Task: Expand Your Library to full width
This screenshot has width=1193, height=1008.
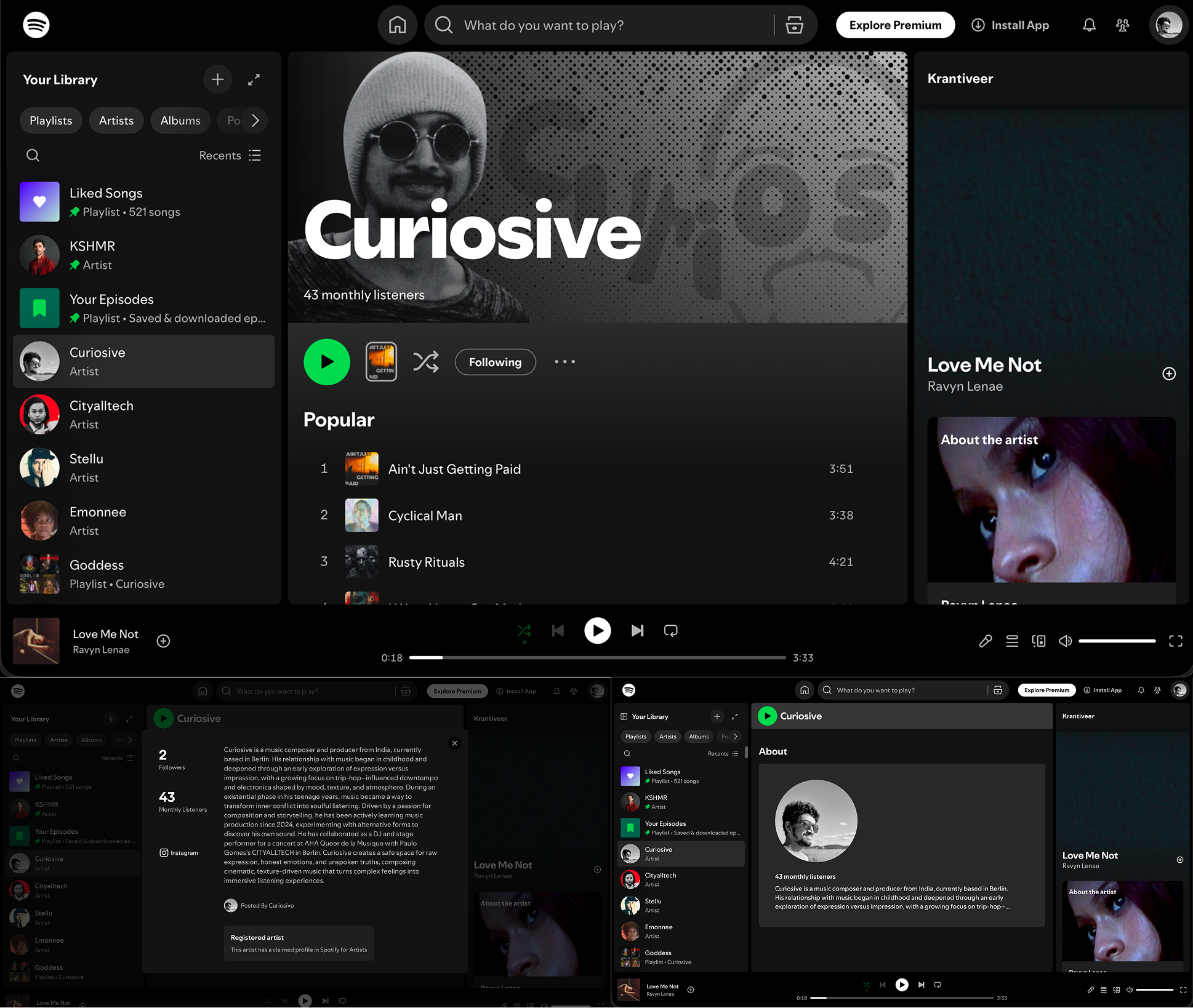Action: 254,79
